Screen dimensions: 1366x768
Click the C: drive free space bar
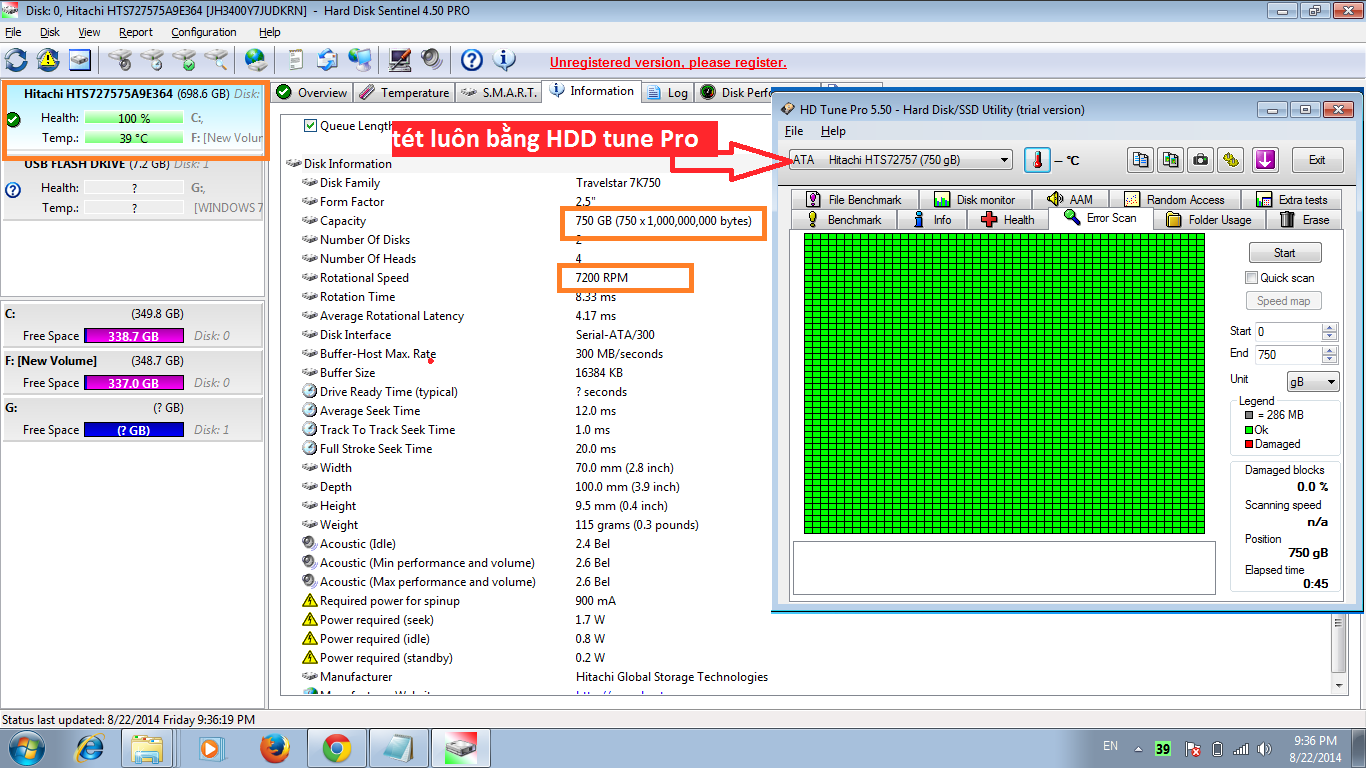tap(134, 336)
